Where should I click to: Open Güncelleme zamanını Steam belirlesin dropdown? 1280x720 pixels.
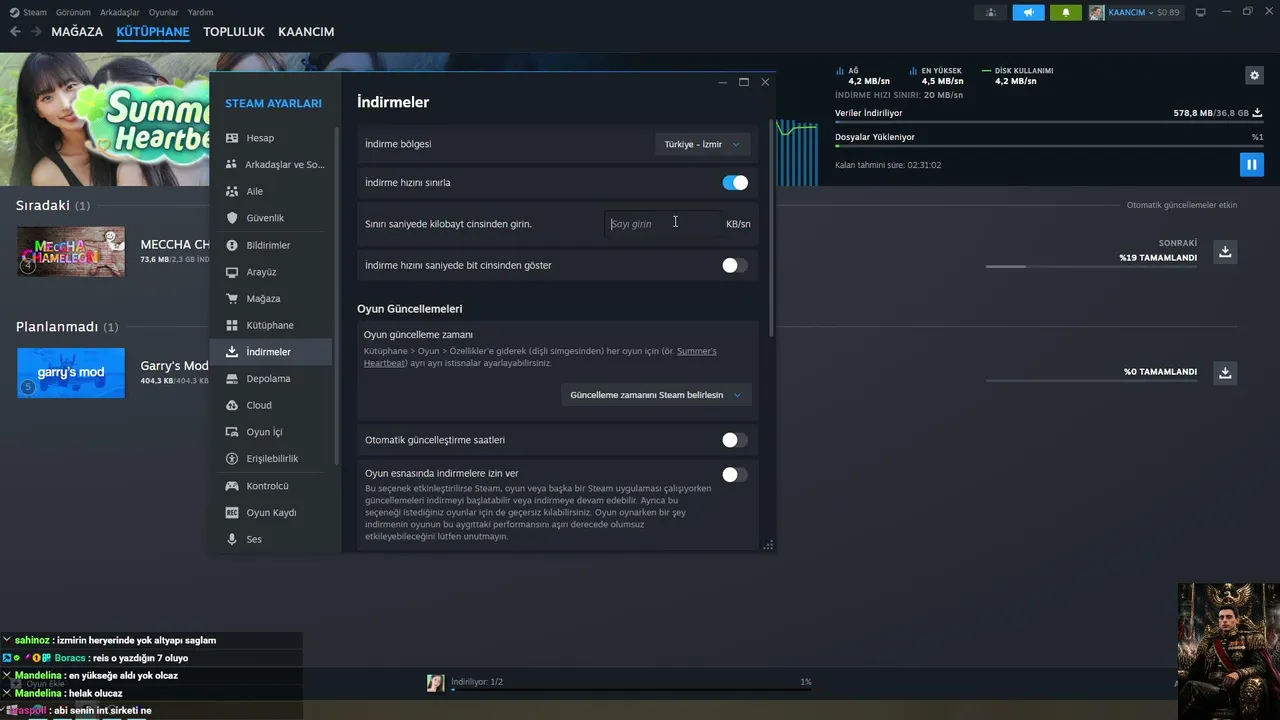tap(656, 395)
